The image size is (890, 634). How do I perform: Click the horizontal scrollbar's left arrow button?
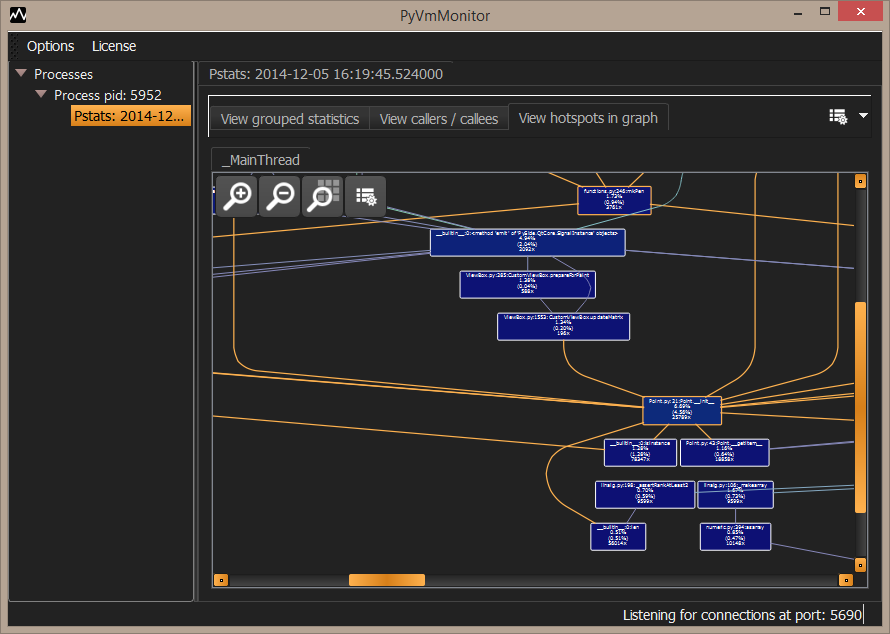click(221, 580)
